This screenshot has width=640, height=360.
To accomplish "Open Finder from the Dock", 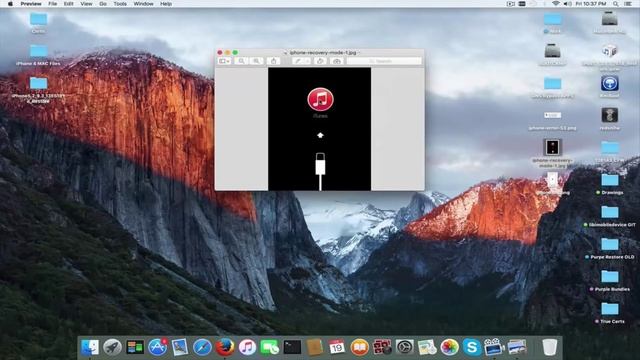I will [x=90, y=347].
